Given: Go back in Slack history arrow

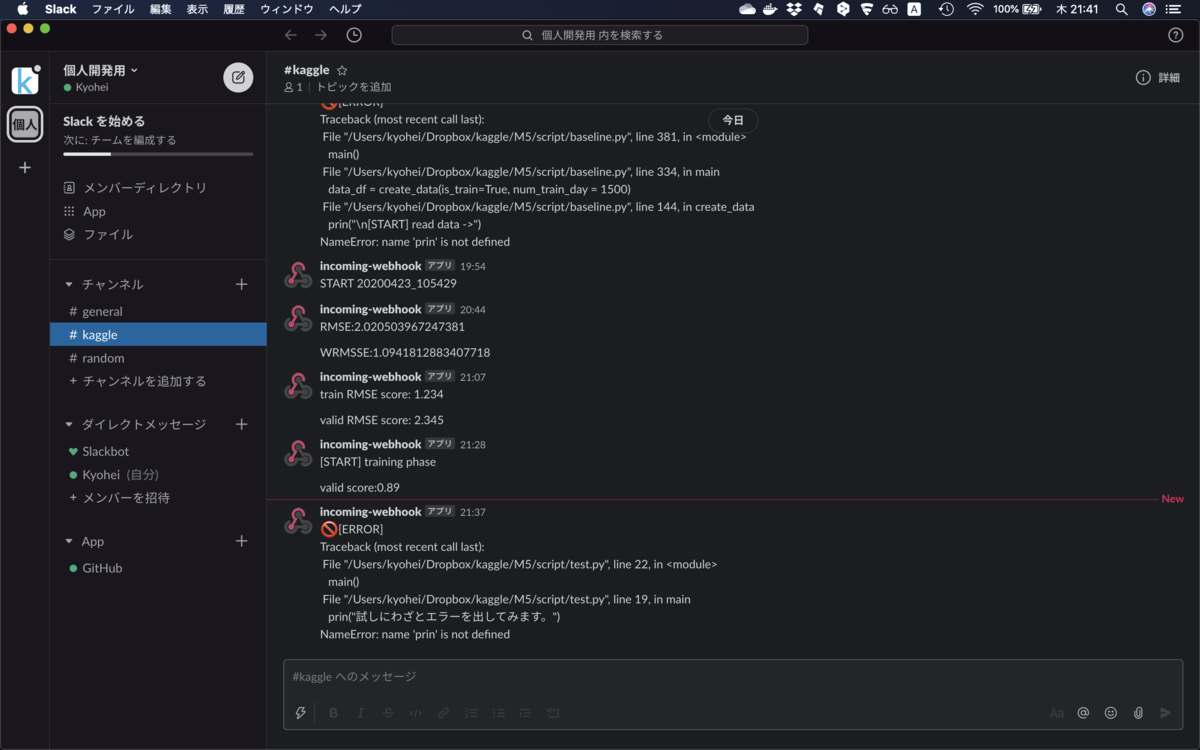Looking at the screenshot, I should pyautogui.click(x=291, y=35).
